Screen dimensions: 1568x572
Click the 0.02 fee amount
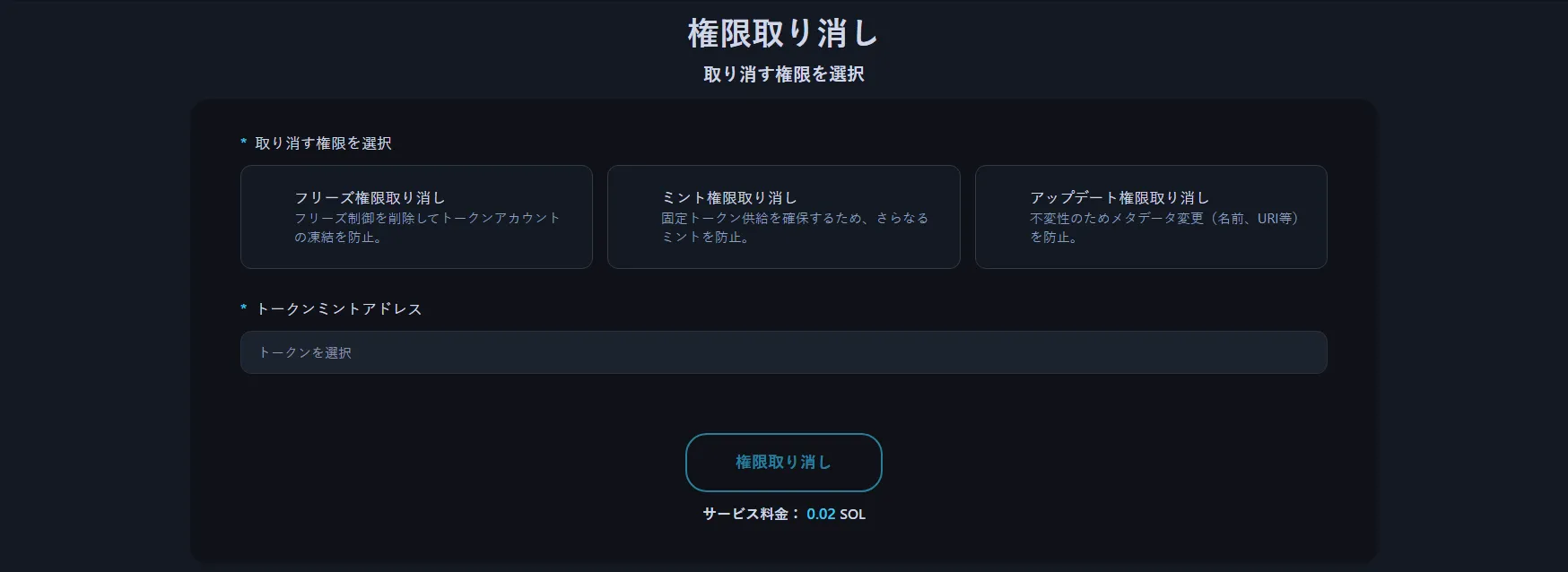[821, 514]
